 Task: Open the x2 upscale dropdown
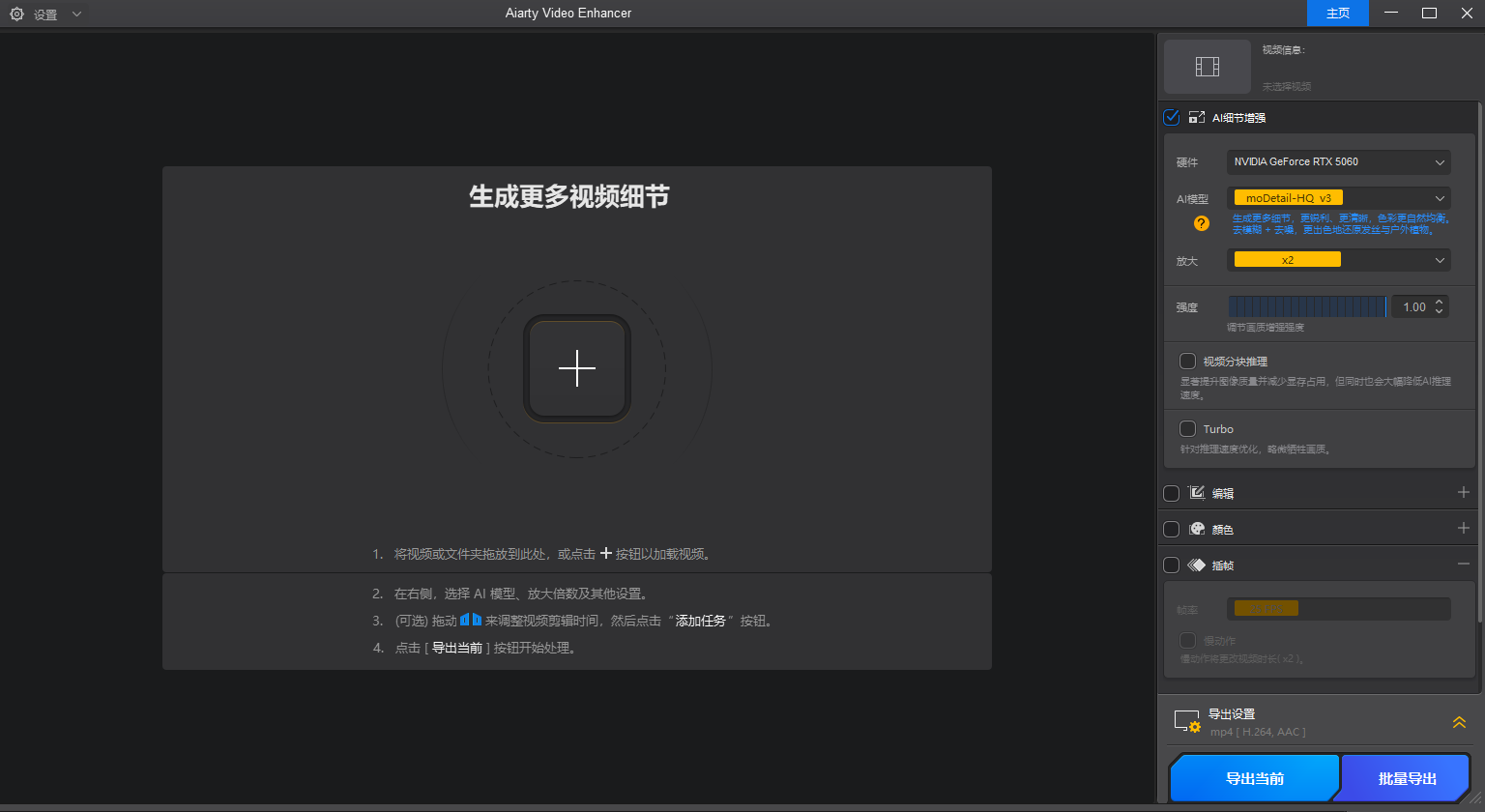coord(1339,259)
